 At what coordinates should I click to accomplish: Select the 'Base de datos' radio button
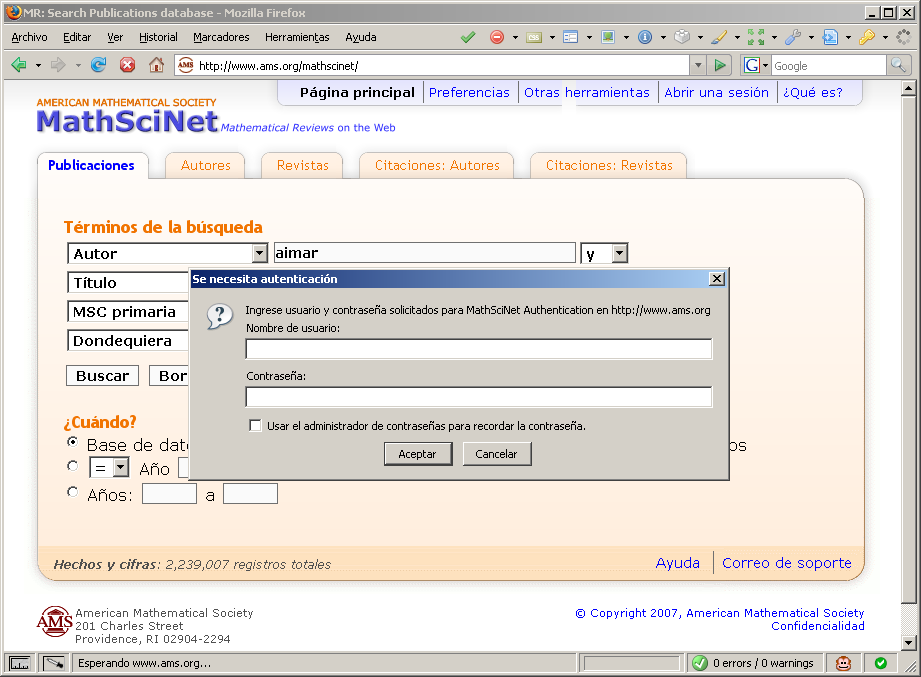72,441
